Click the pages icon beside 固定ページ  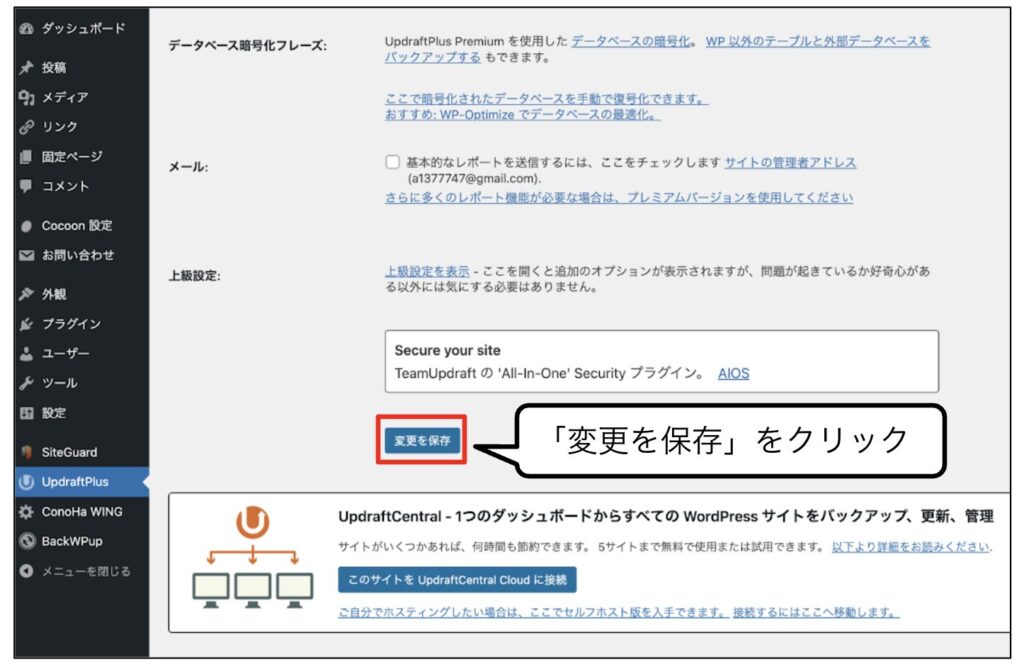click(26, 157)
